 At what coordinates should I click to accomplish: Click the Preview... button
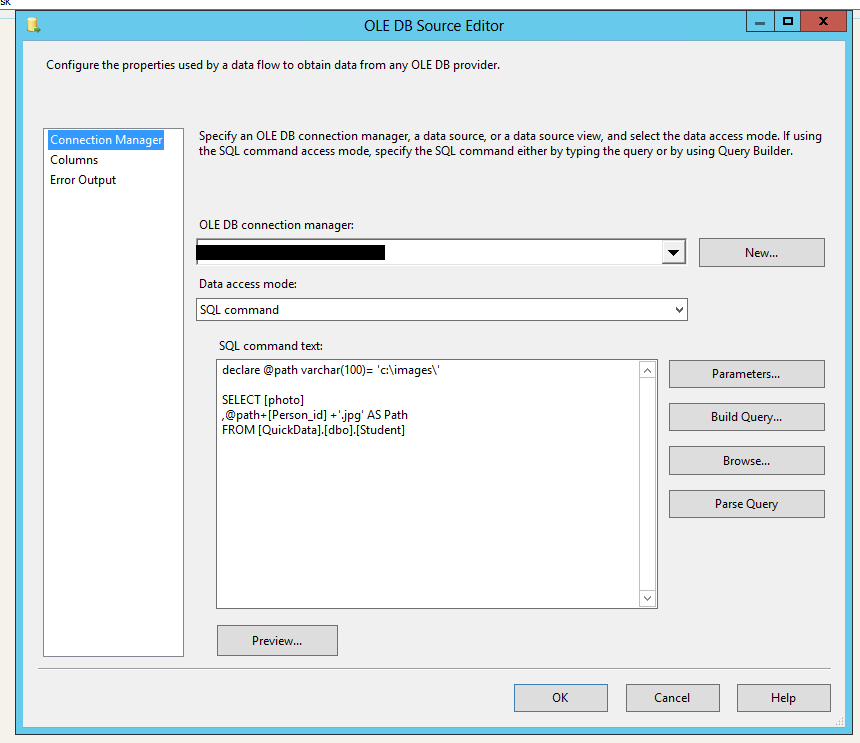point(277,640)
